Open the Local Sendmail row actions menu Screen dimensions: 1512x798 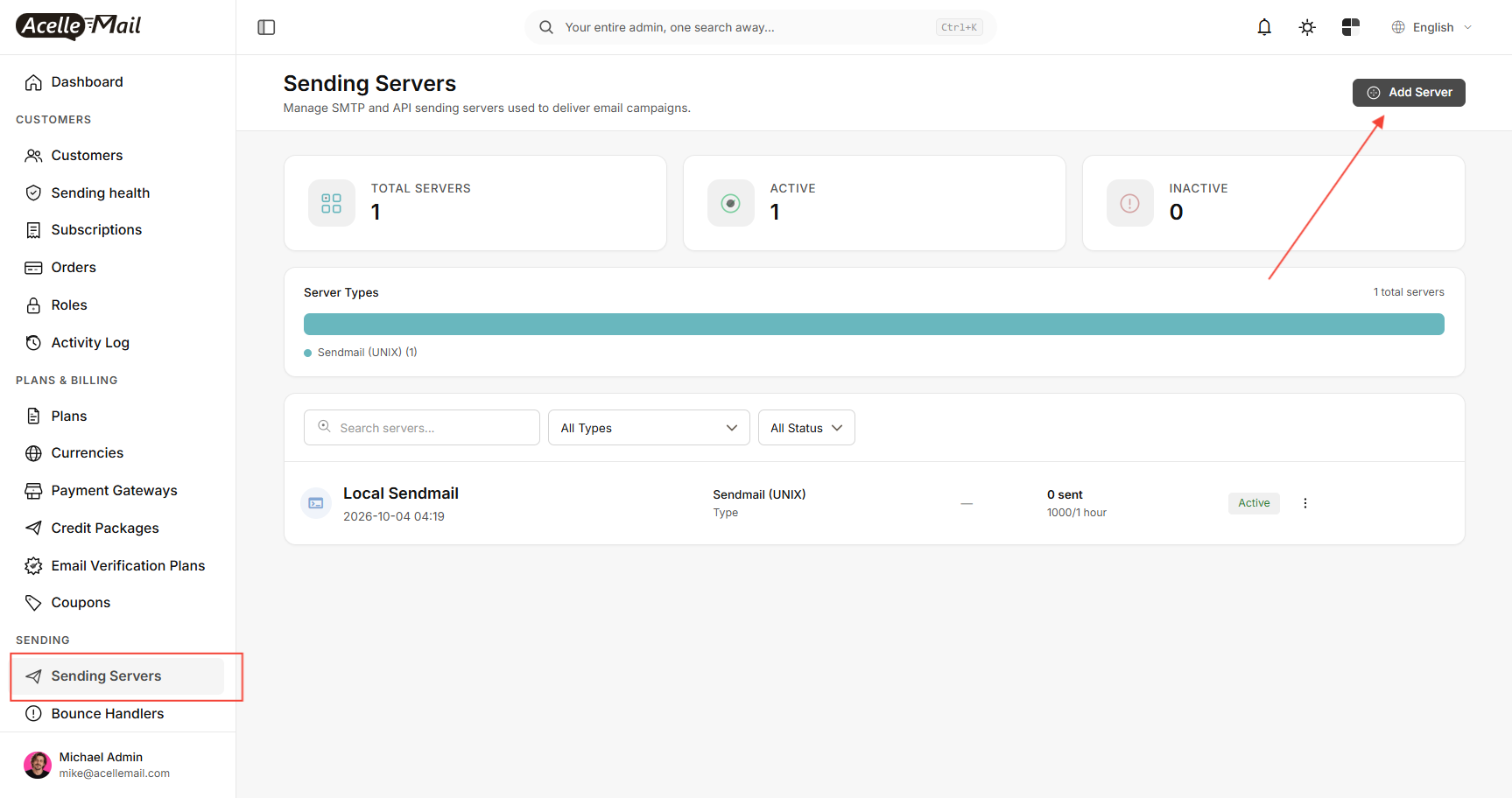(1305, 503)
